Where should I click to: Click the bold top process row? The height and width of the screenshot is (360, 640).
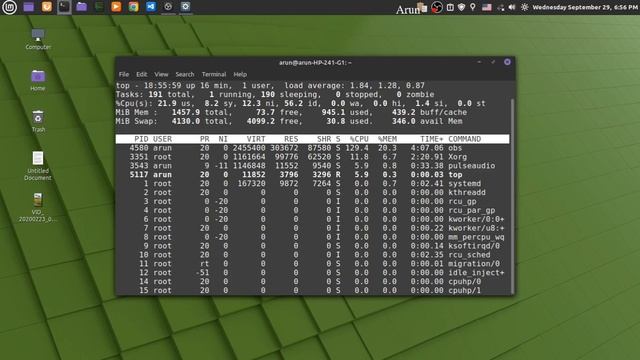pyautogui.click(x=312, y=175)
